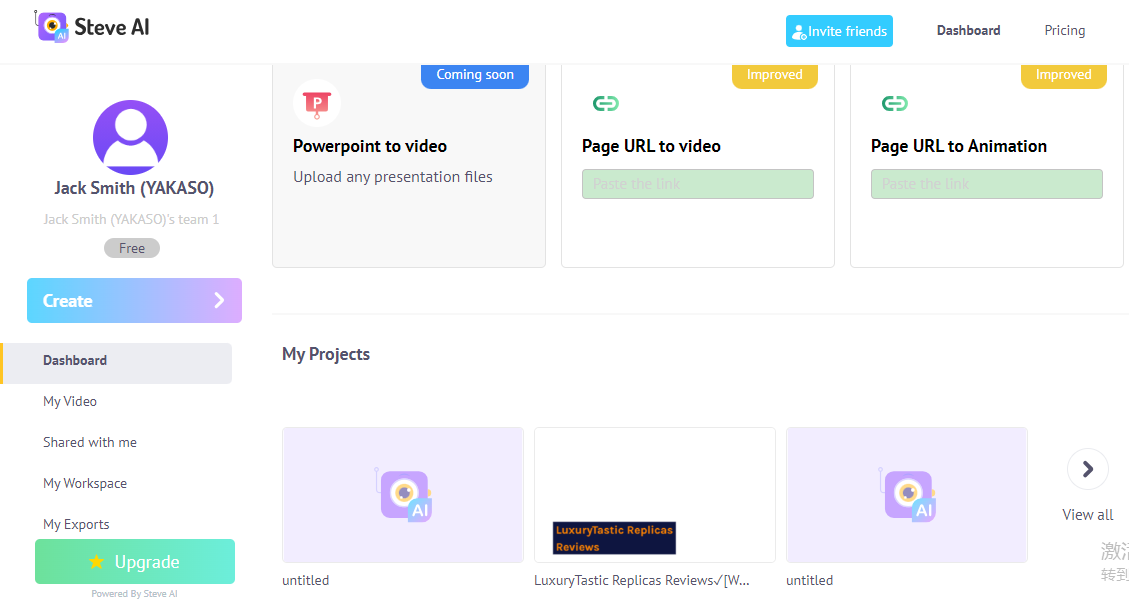Go to My Workspace
The height and width of the screenshot is (616, 1129).
coord(84,483)
